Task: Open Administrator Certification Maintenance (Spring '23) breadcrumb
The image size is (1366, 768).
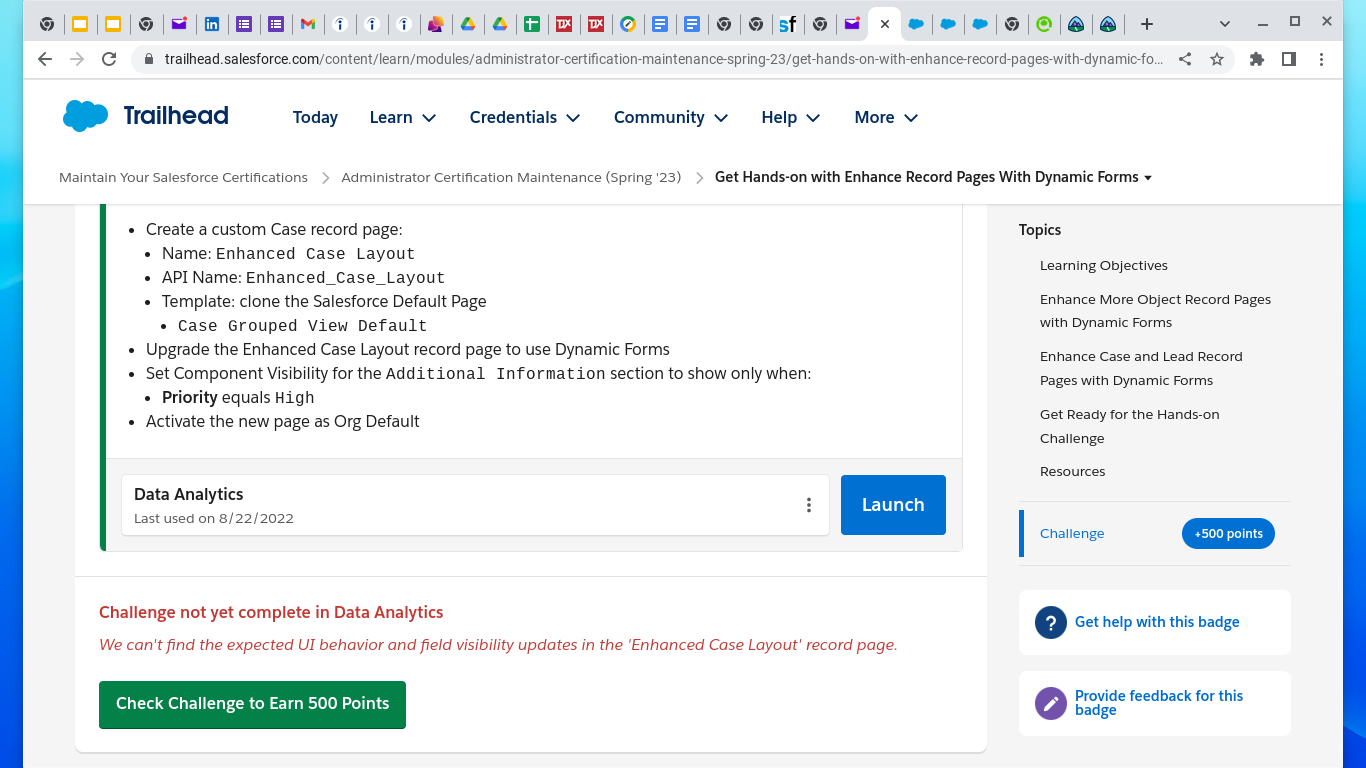Action: click(511, 177)
